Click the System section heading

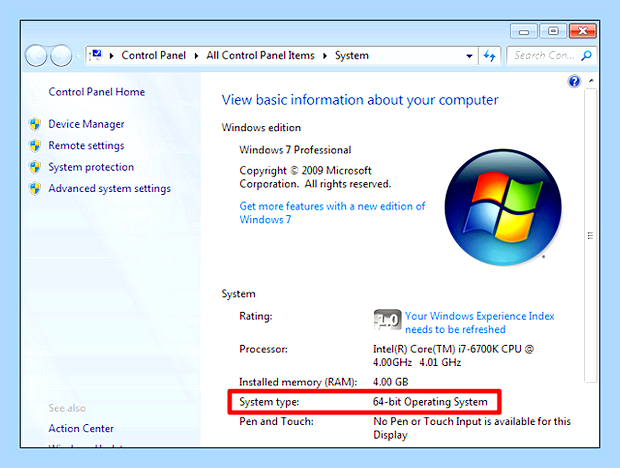point(238,294)
